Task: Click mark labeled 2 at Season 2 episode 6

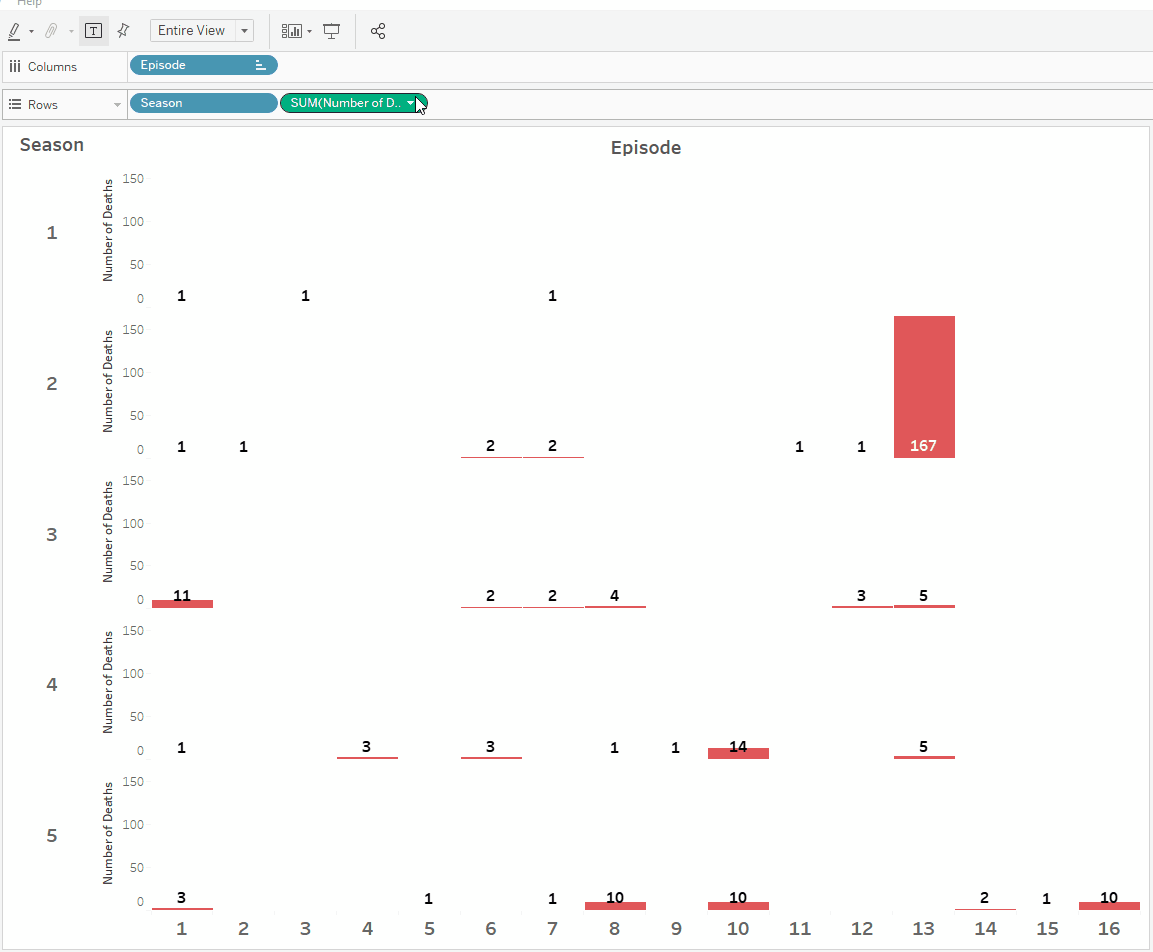Action: pos(490,445)
